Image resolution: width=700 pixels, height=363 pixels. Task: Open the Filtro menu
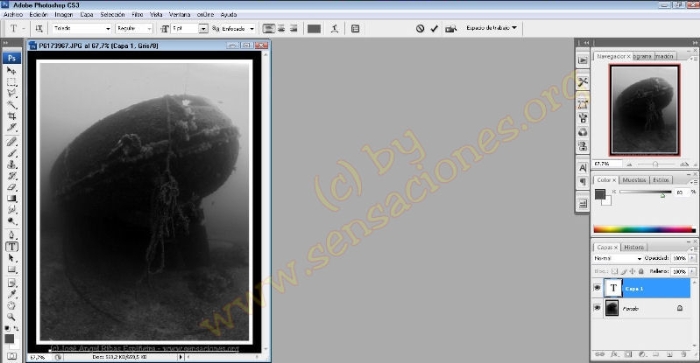click(x=138, y=15)
